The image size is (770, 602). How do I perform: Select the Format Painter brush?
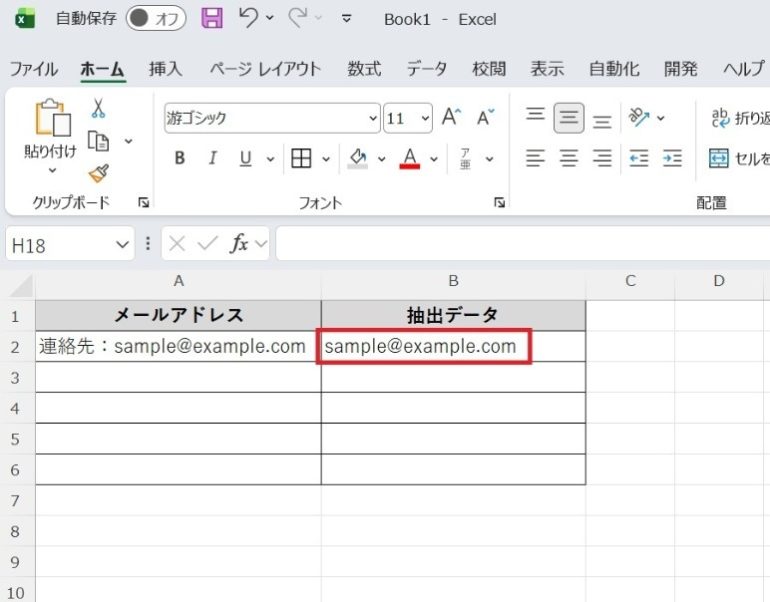pyautogui.click(x=99, y=173)
